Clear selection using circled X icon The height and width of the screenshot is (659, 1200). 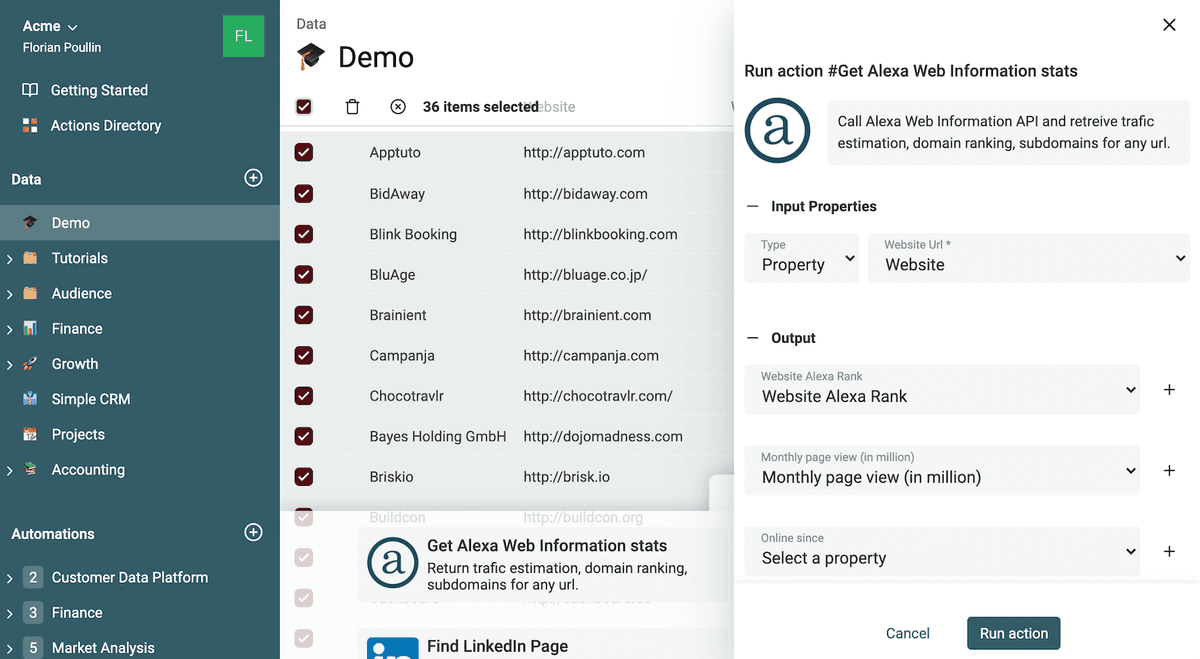[x=398, y=107]
